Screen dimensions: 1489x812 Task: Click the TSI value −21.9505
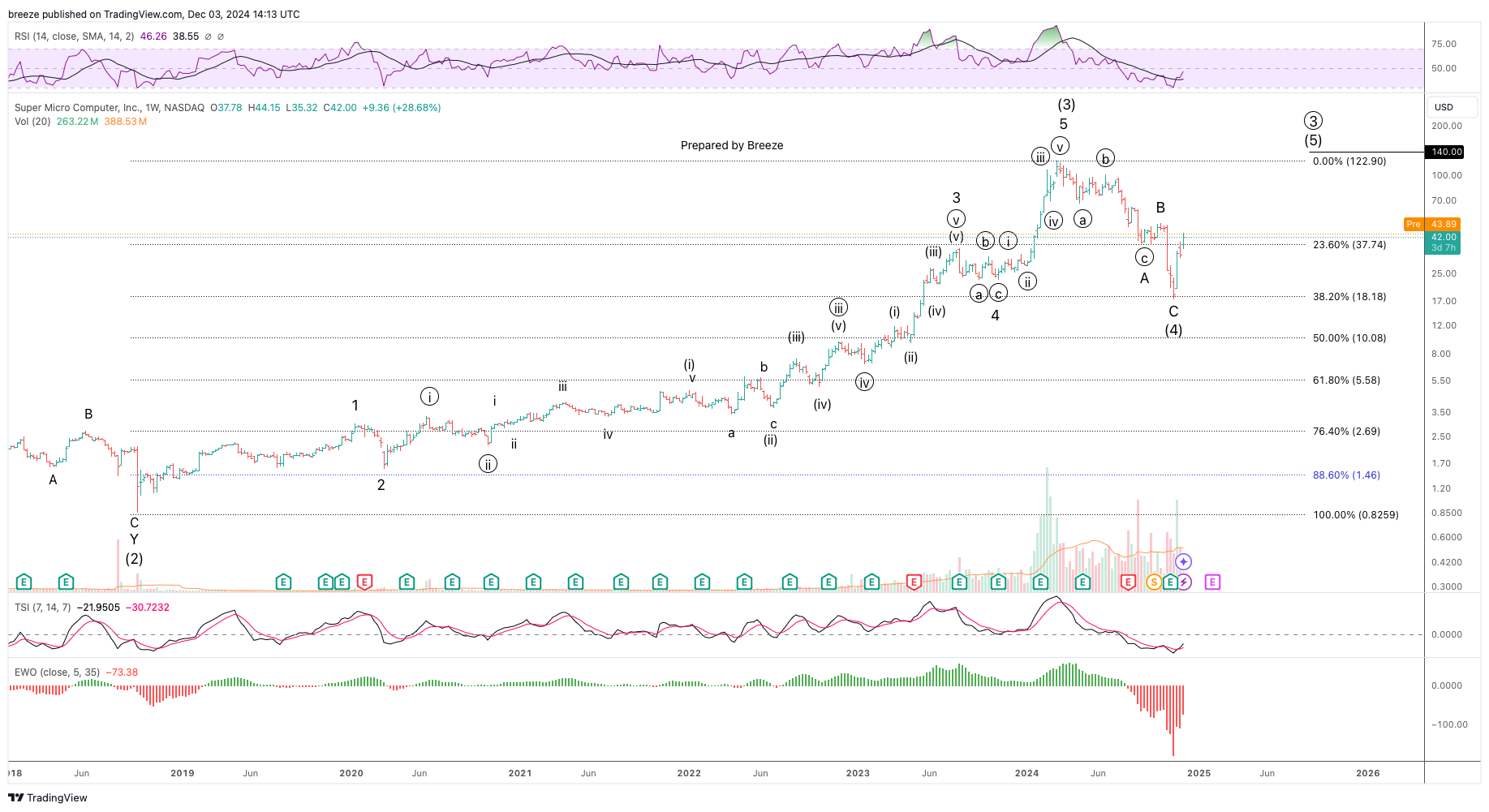(98, 608)
